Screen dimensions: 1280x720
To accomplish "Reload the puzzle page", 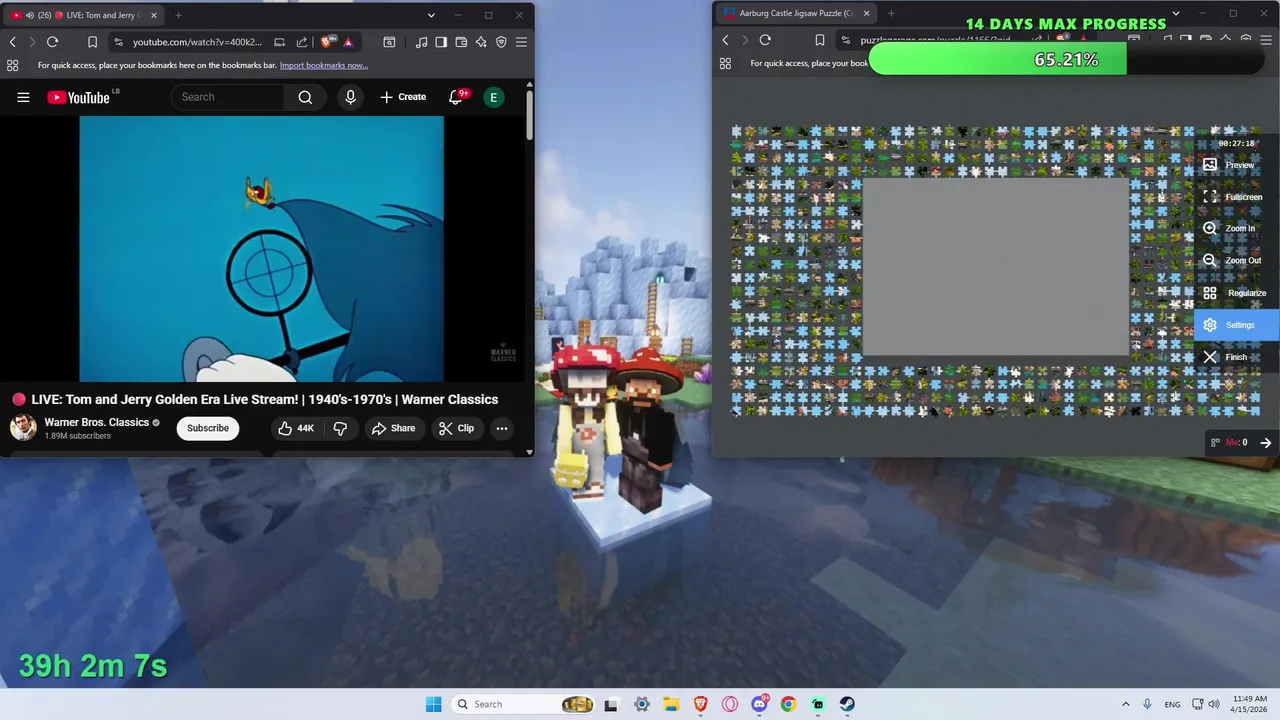I will tap(765, 40).
